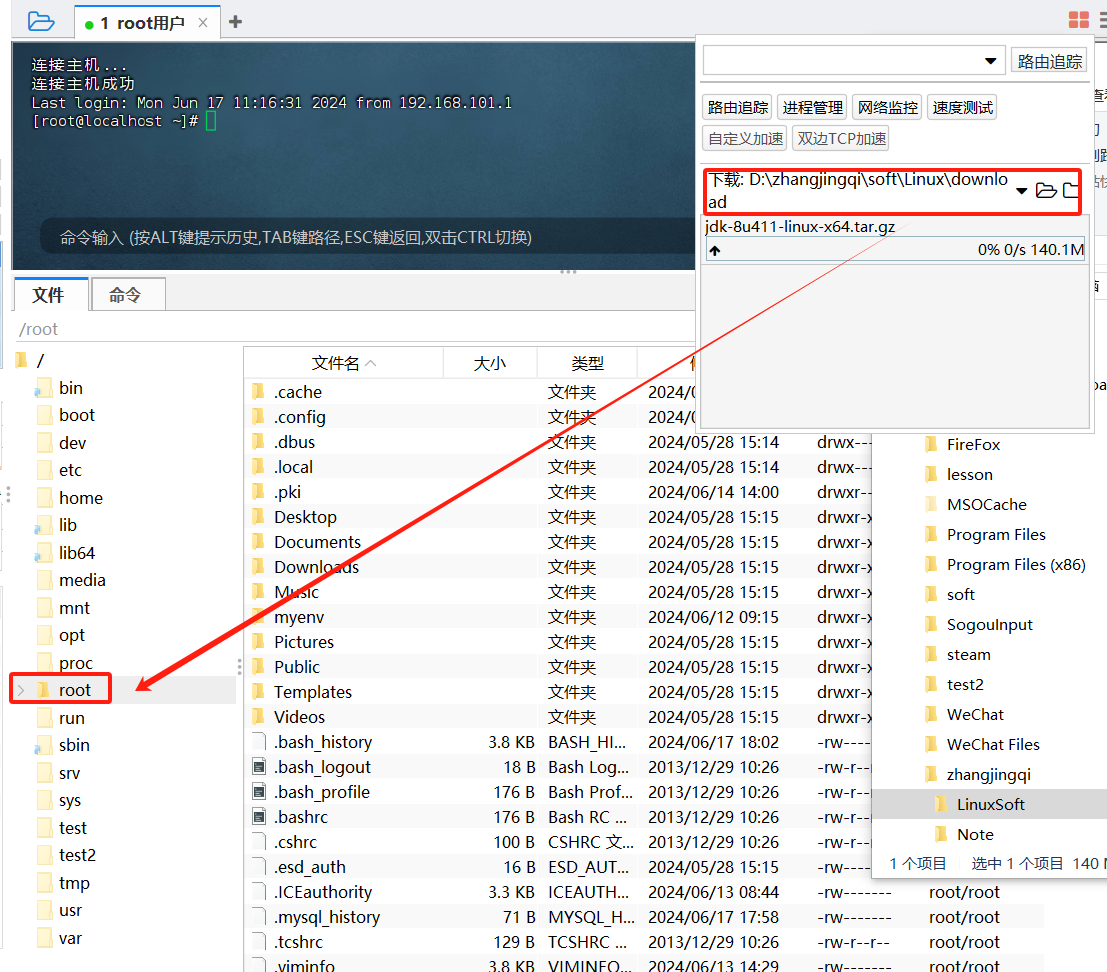Click the .cshrc file icon
This screenshot has width=1107, height=972.
[x=259, y=841]
